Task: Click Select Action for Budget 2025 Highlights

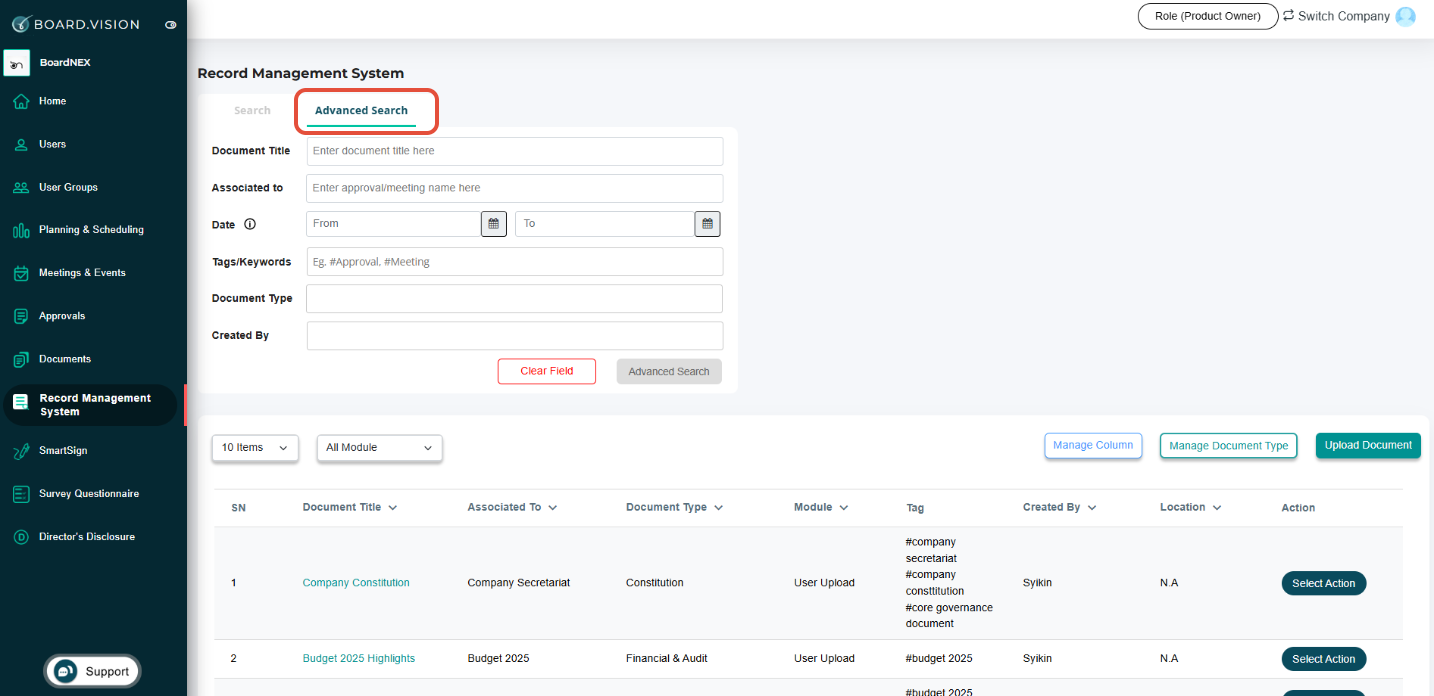Action: pos(1324,659)
